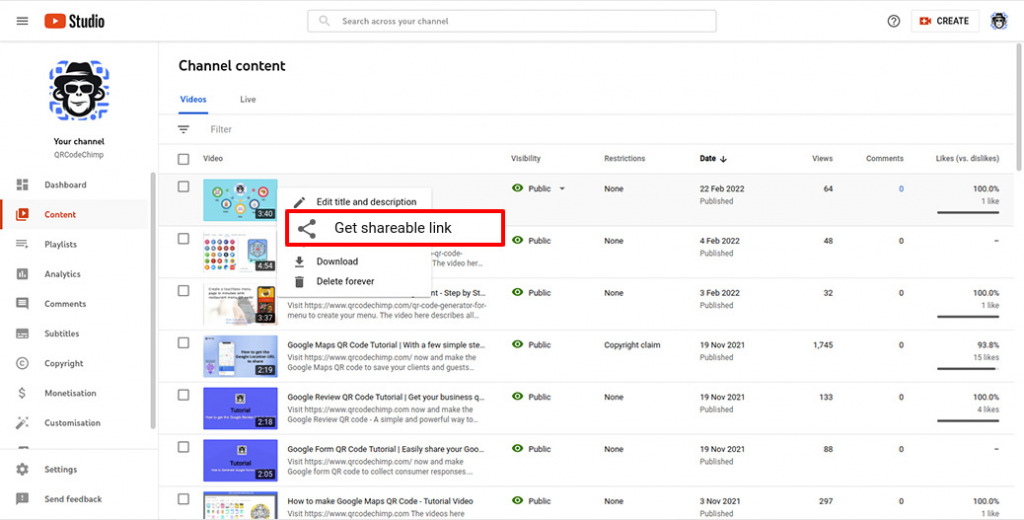Click the Monetisation dollar icon

point(22,393)
